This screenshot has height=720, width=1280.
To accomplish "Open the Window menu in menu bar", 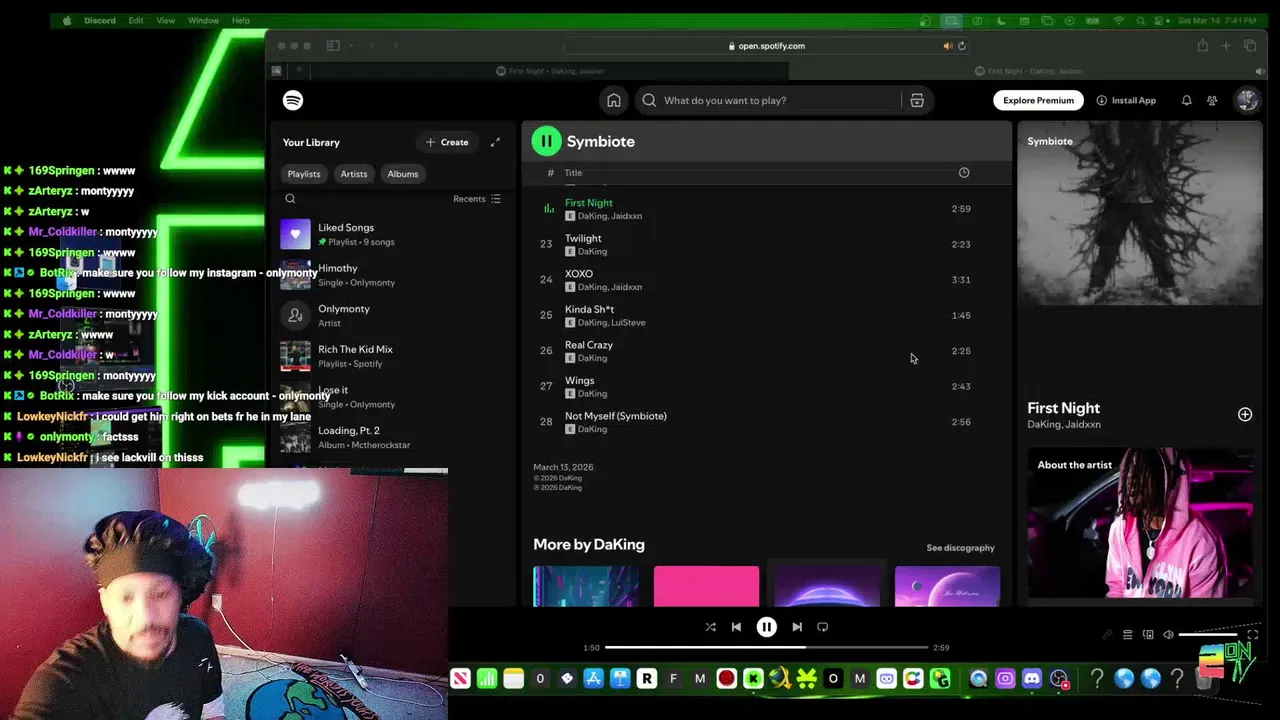I will tap(203, 20).
